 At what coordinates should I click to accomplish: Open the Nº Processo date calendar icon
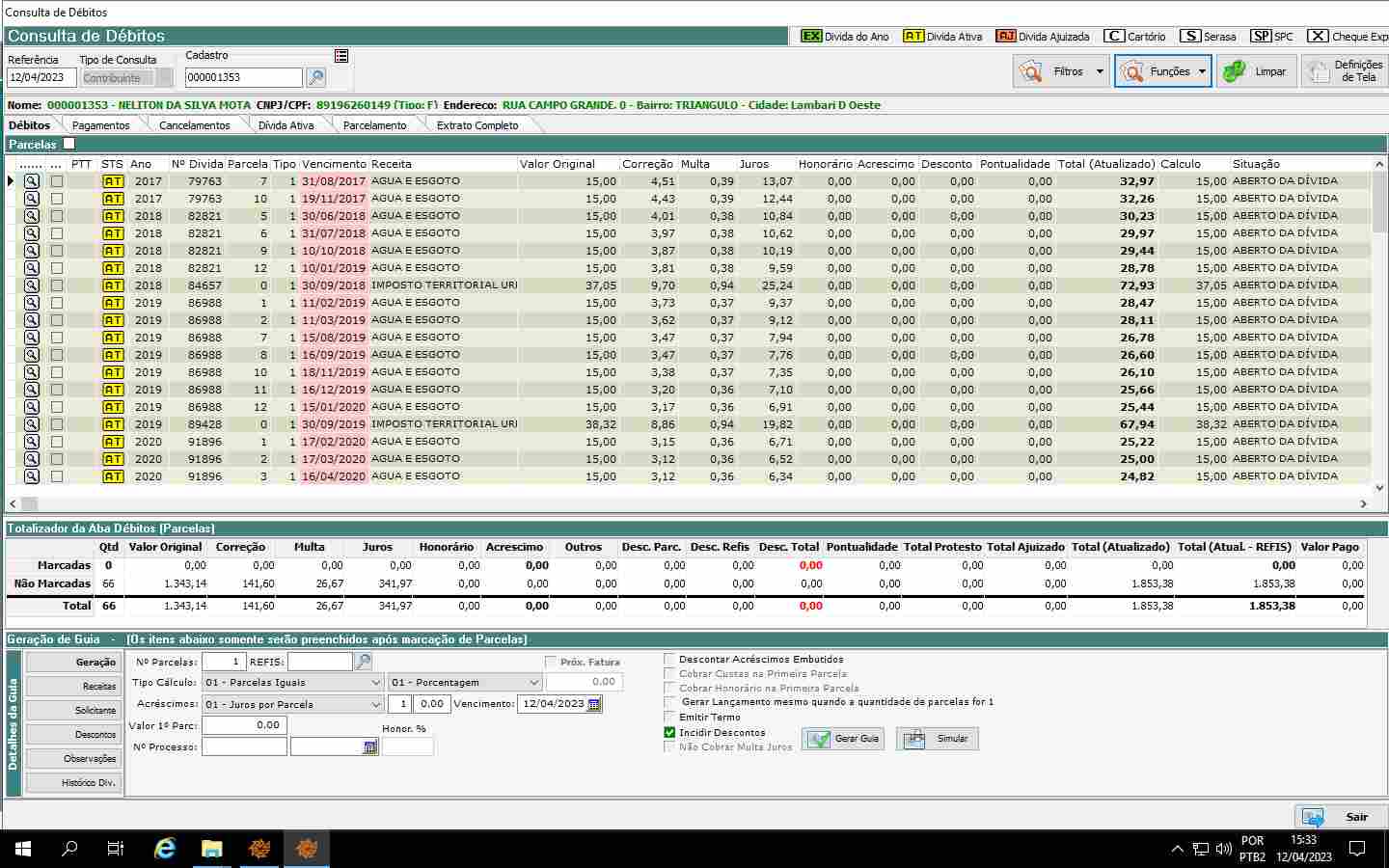(x=370, y=747)
